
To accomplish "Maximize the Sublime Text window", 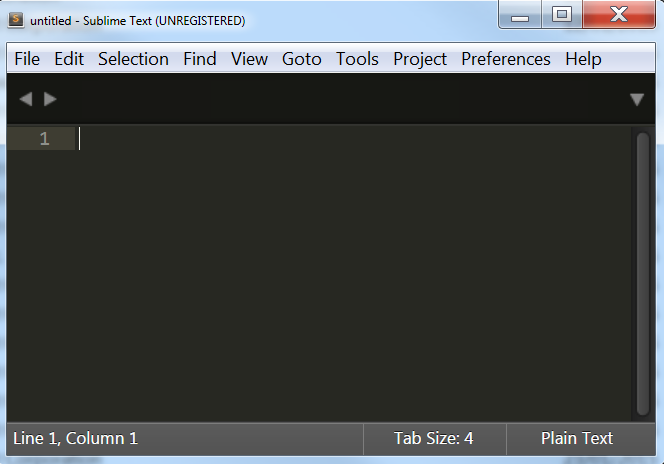I will click(x=562, y=16).
